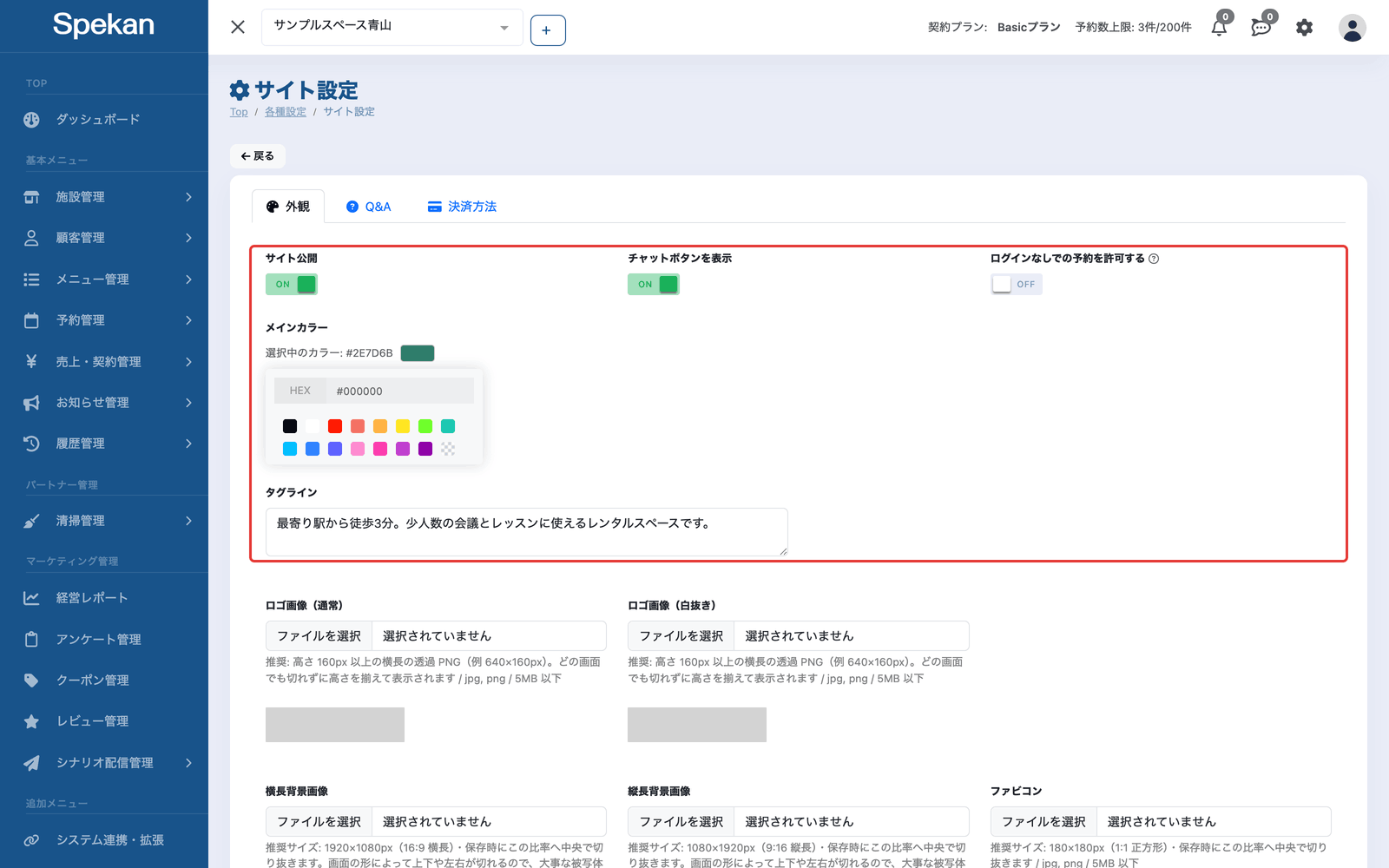Toggle the チャットボタンを表示 switch
Image resolution: width=1389 pixels, height=868 pixels.
coord(654,284)
